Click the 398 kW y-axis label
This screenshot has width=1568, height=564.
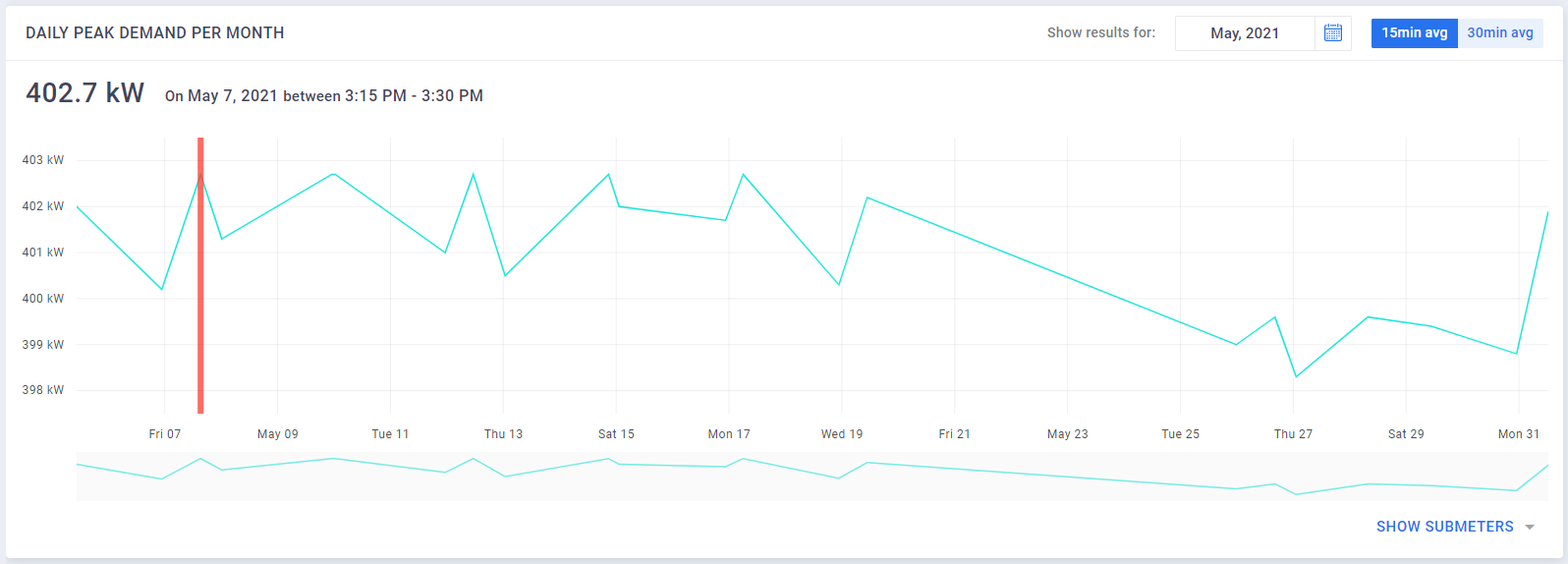[43, 390]
